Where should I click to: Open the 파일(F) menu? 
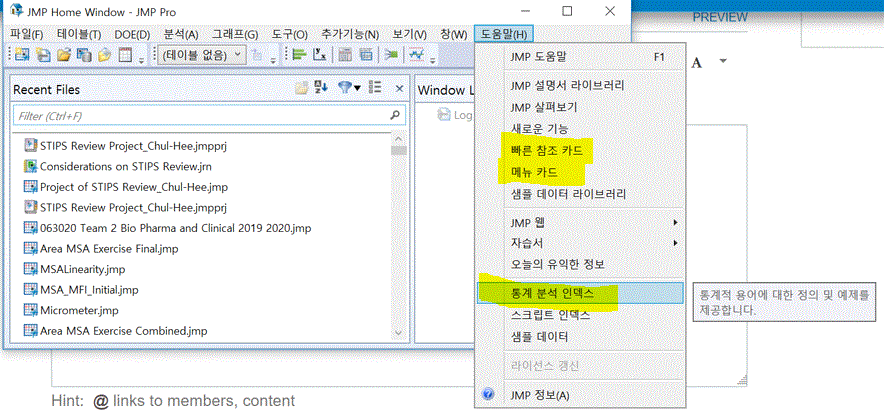point(26,34)
